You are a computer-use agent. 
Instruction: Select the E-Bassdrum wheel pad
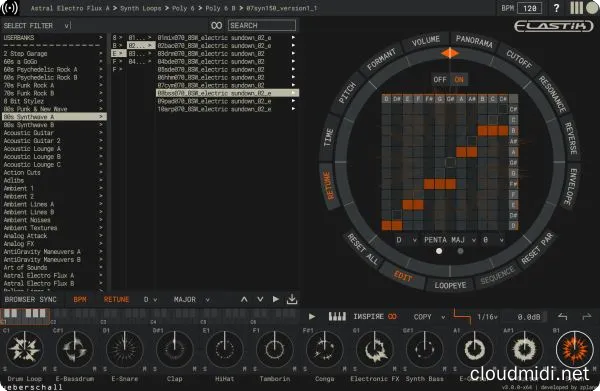pyautogui.click(x=75, y=350)
